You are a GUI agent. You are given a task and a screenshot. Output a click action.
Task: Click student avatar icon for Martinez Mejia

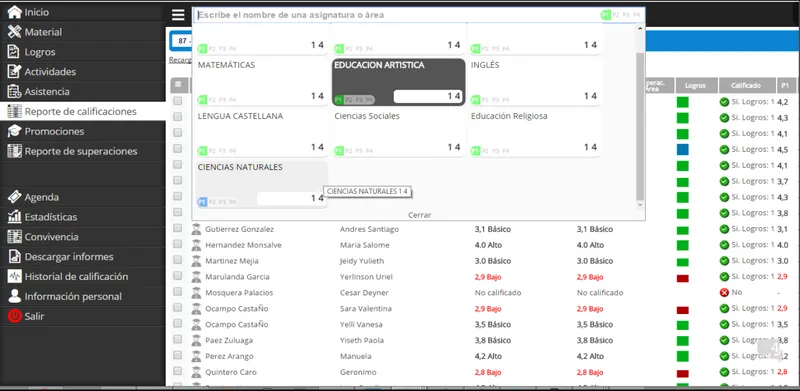196,261
